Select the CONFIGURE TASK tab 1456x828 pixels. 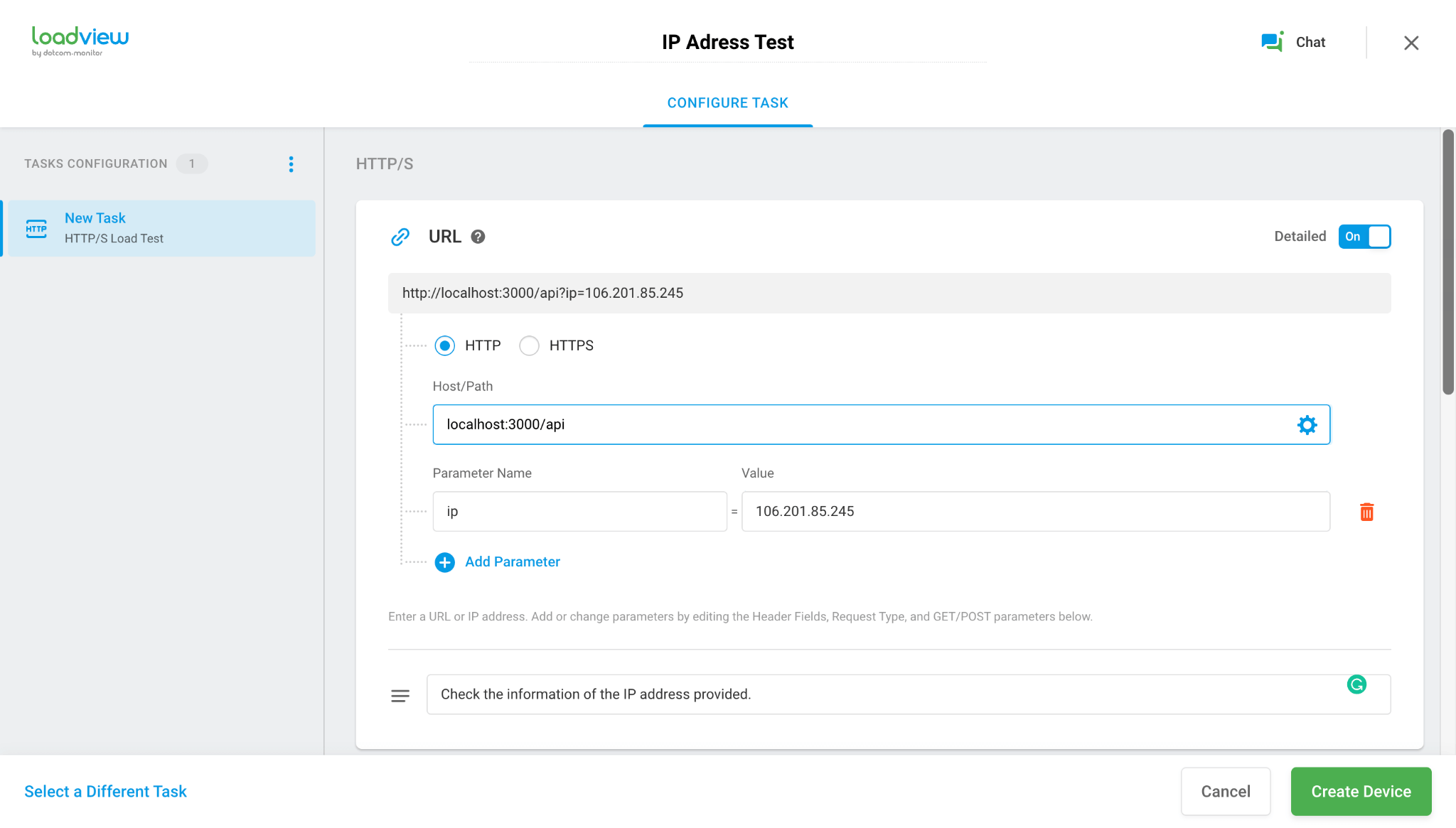[x=728, y=103]
